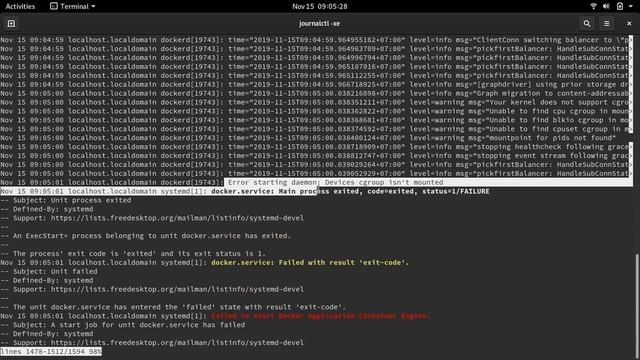Click the 'journalctl -xe' window title
The width and height of the screenshot is (640, 360).
click(320, 24)
